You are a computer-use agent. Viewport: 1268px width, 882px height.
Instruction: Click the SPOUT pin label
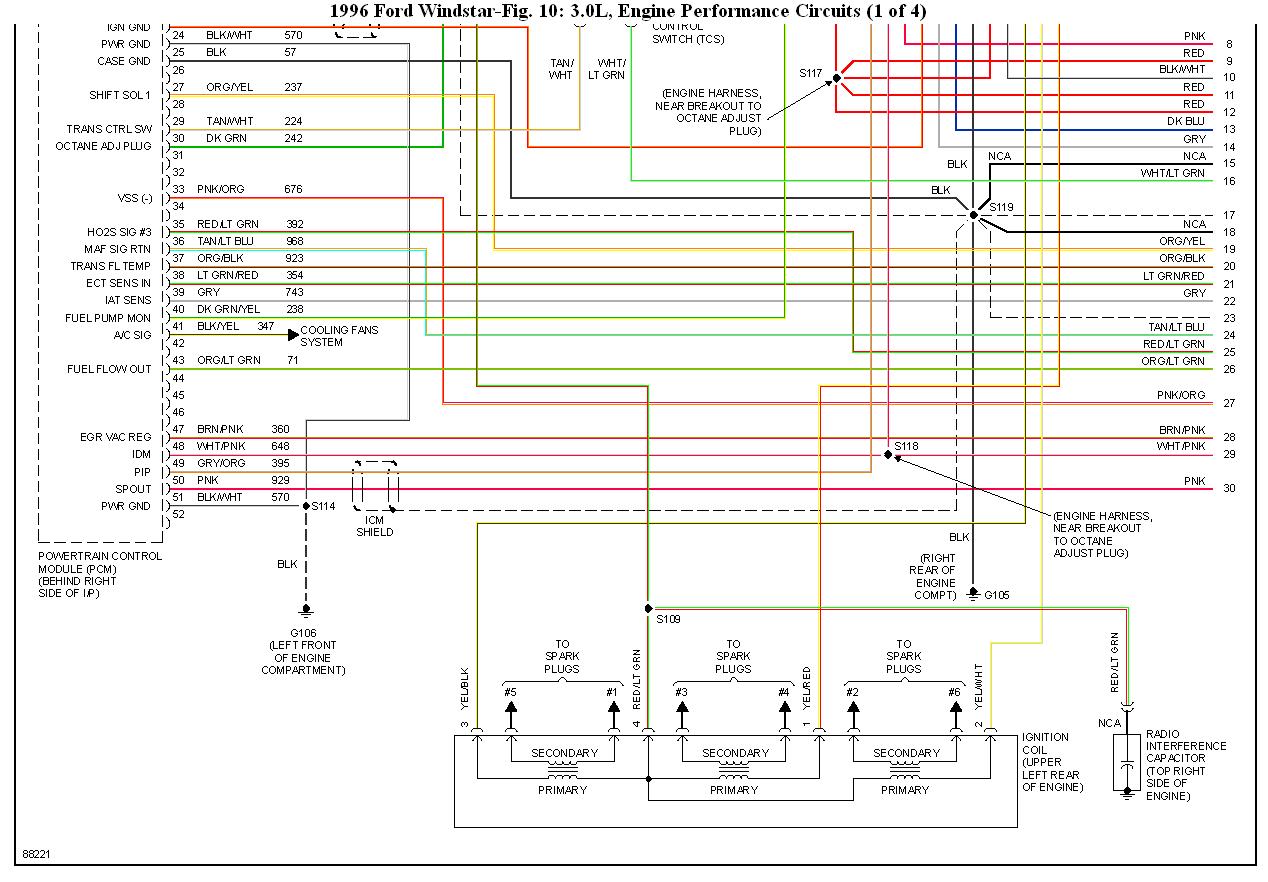click(133, 489)
